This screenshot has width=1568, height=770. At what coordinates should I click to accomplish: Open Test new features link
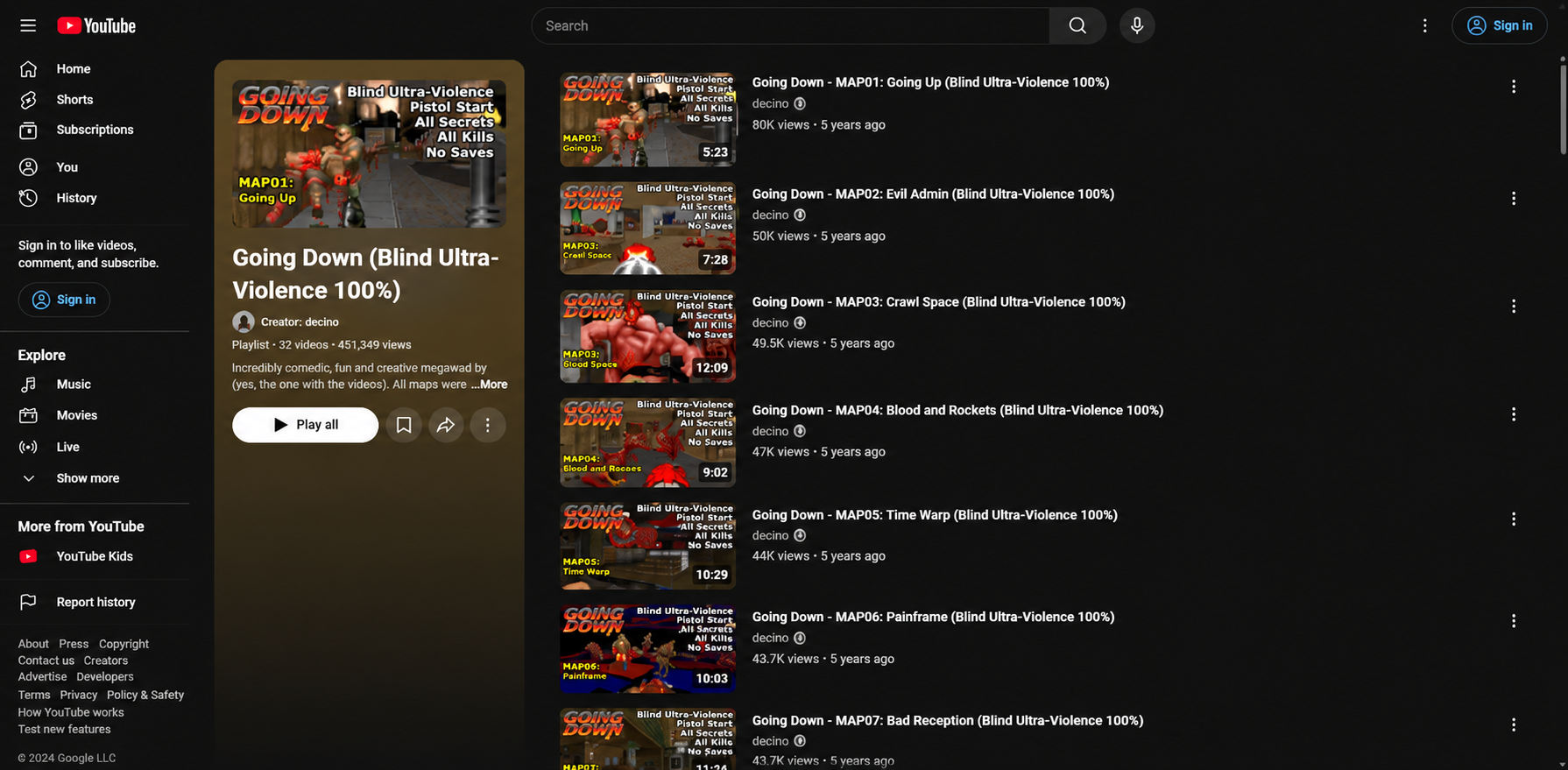[65, 729]
